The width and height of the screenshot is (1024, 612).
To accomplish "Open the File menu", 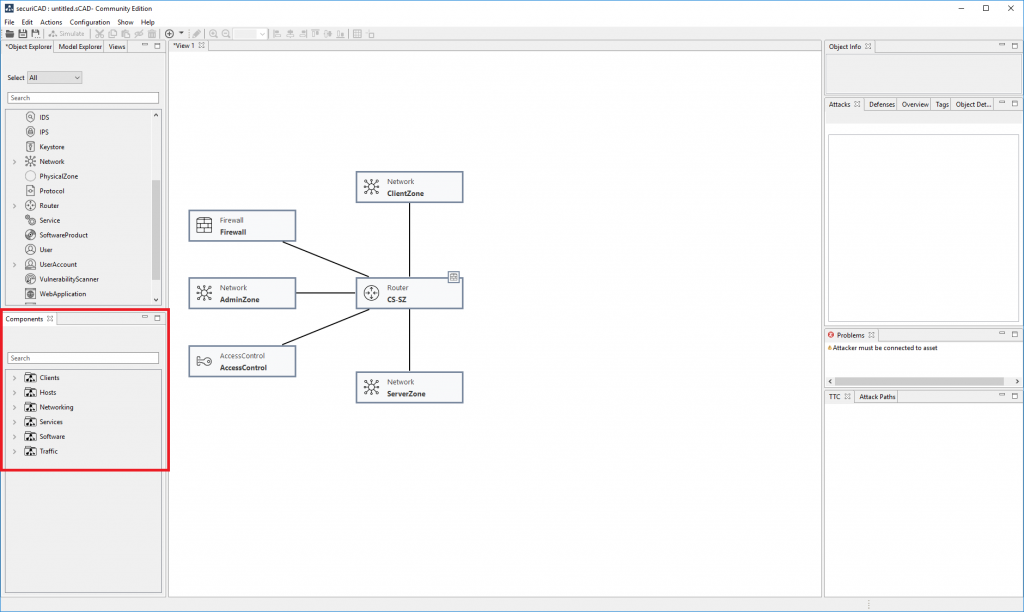I will (9, 22).
